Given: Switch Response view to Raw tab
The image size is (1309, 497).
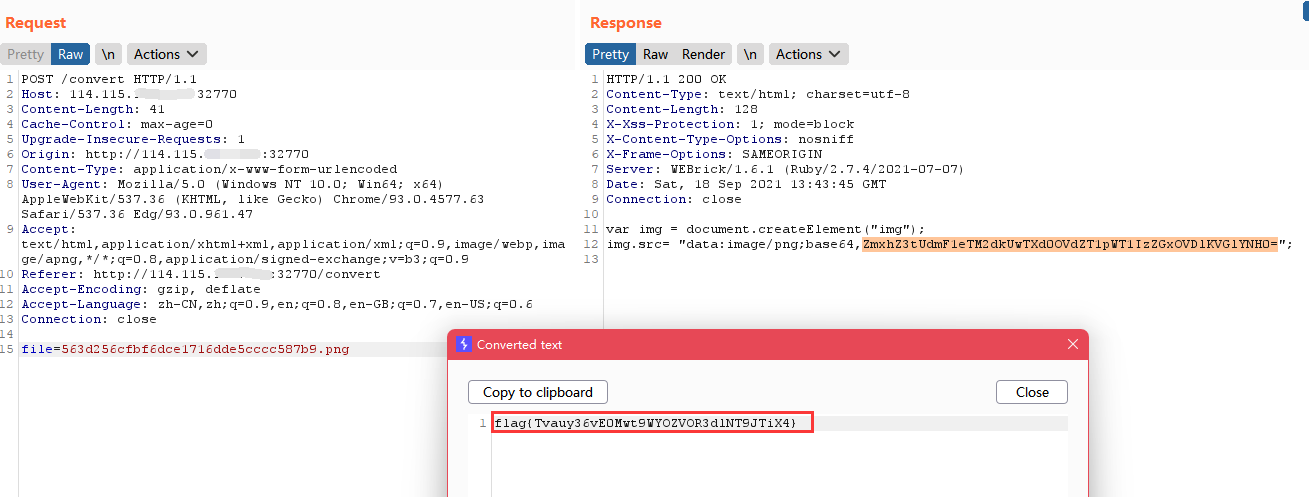Looking at the screenshot, I should point(655,54).
